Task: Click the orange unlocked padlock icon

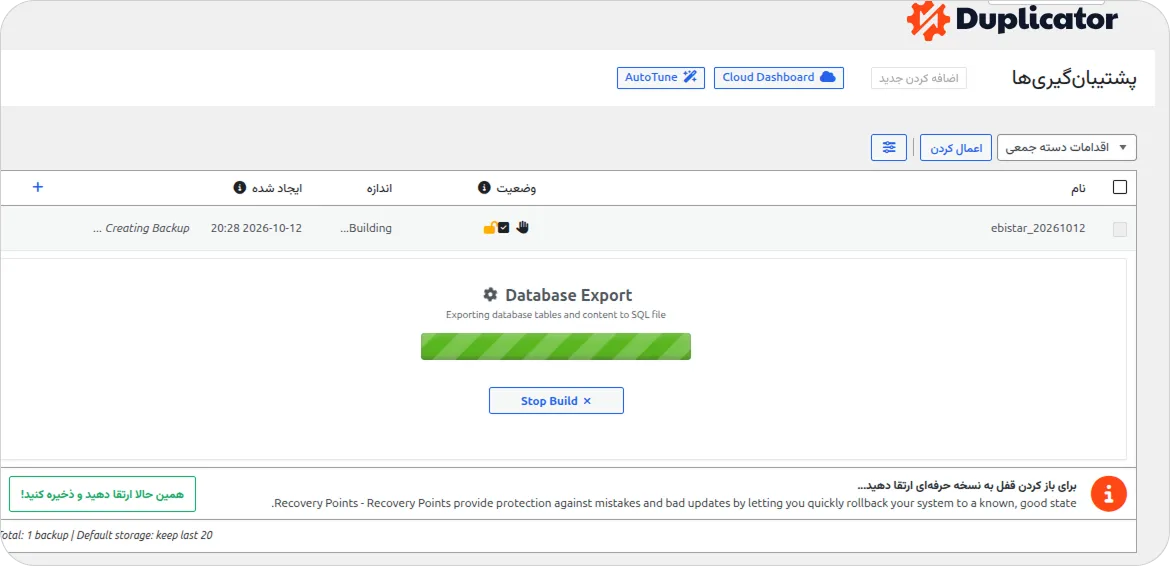Action: [x=489, y=227]
